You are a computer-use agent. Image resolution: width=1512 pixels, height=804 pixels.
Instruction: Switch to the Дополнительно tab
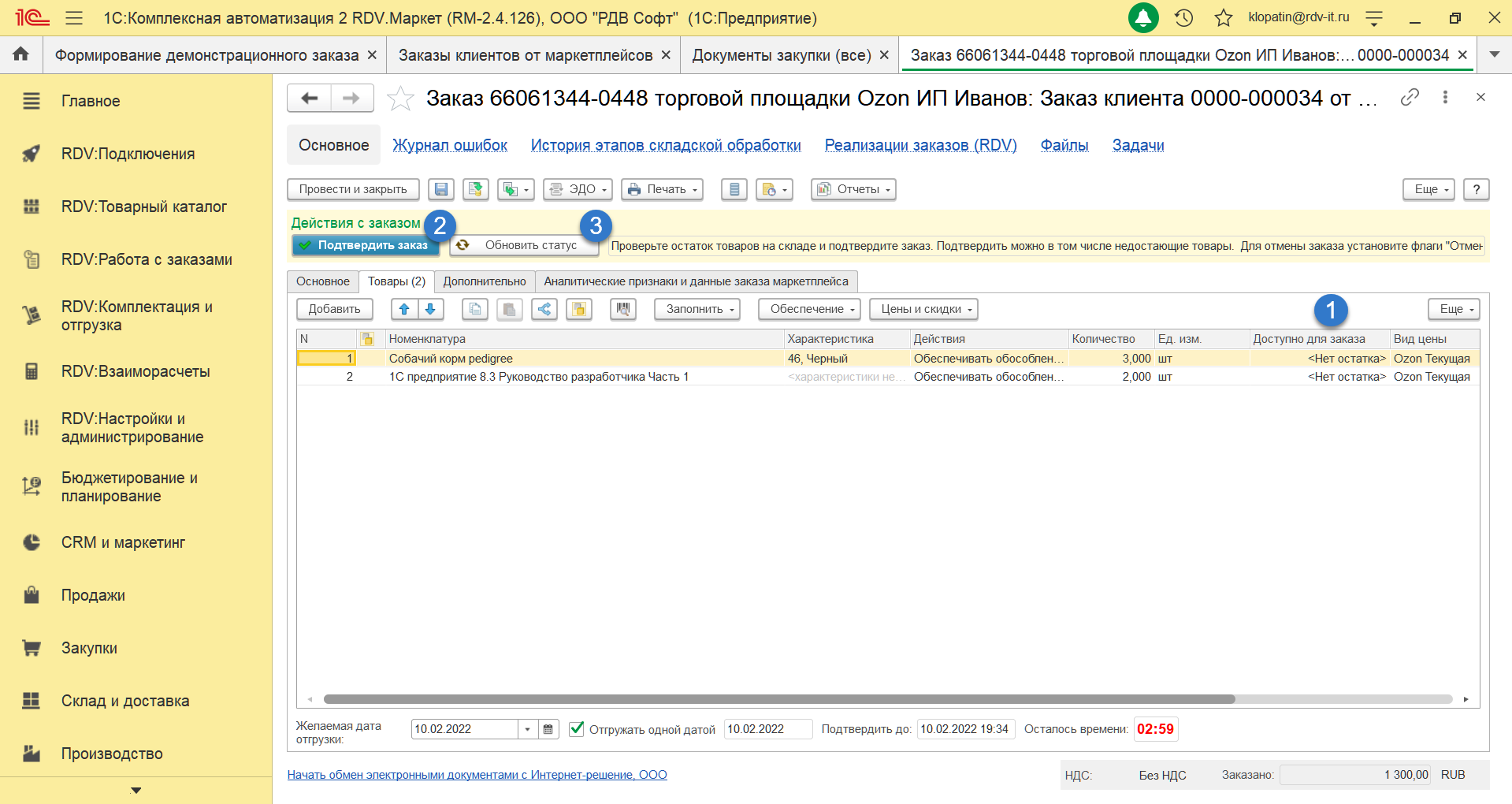pyautogui.click(x=484, y=281)
